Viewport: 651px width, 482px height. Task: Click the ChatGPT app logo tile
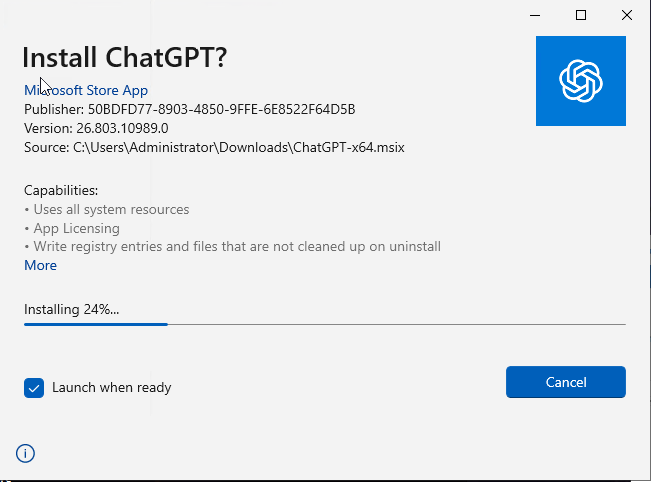[x=580, y=81]
